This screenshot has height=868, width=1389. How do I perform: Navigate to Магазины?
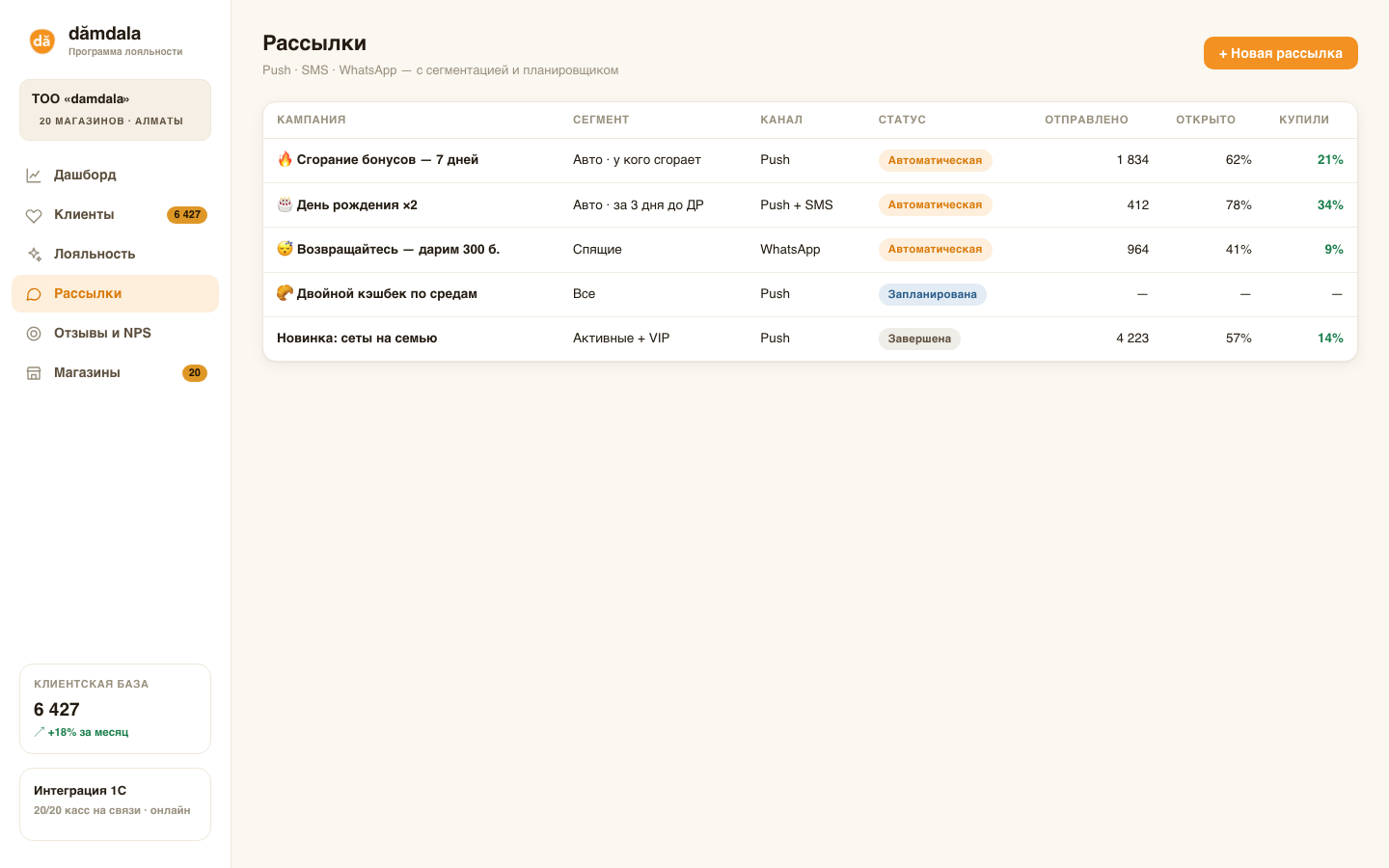click(x=115, y=372)
